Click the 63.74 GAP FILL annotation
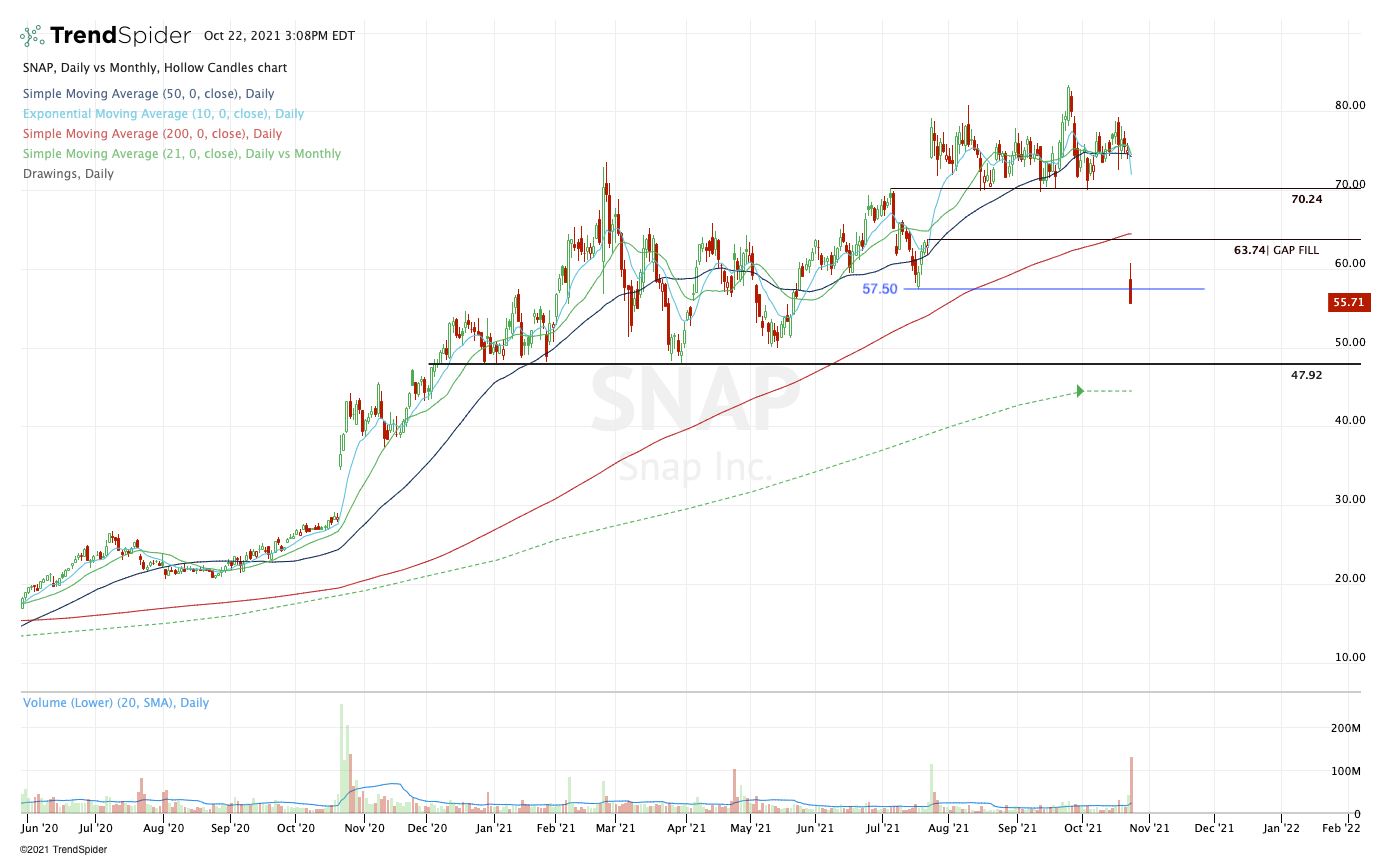The width and height of the screenshot is (1391, 859). (x=1278, y=250)
